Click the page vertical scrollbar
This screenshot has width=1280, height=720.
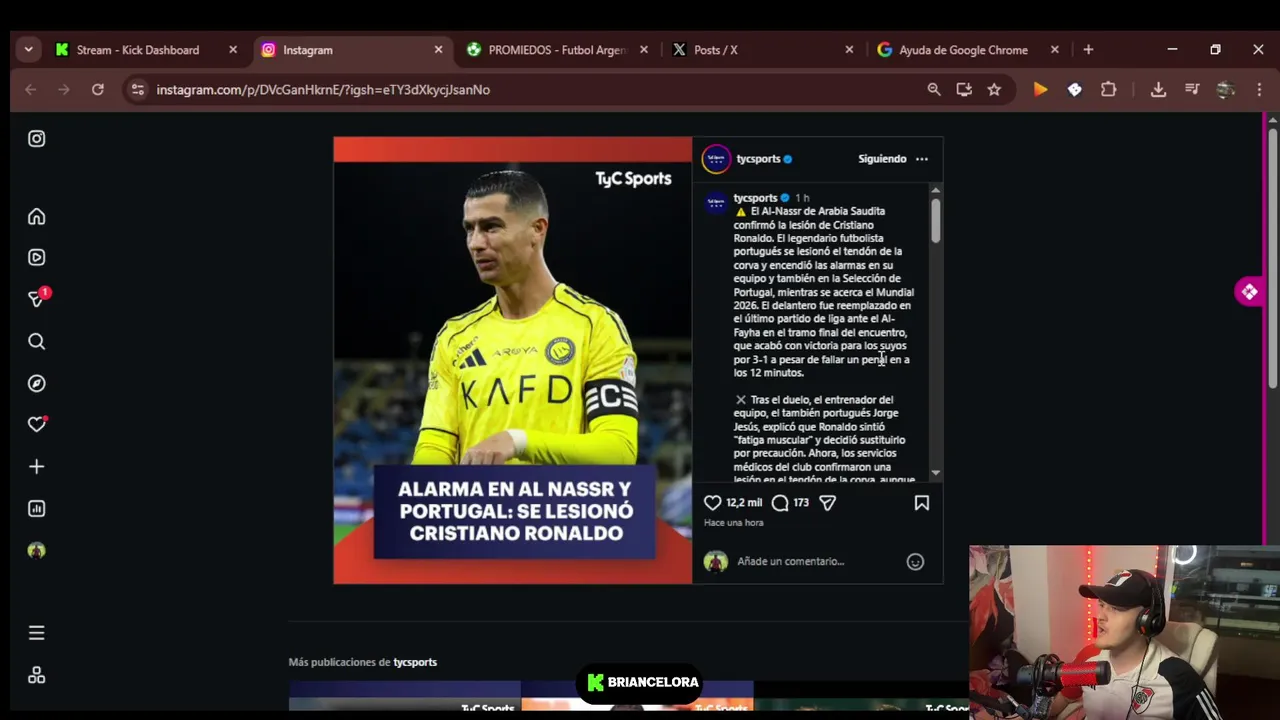click(x=1272, y=260)
